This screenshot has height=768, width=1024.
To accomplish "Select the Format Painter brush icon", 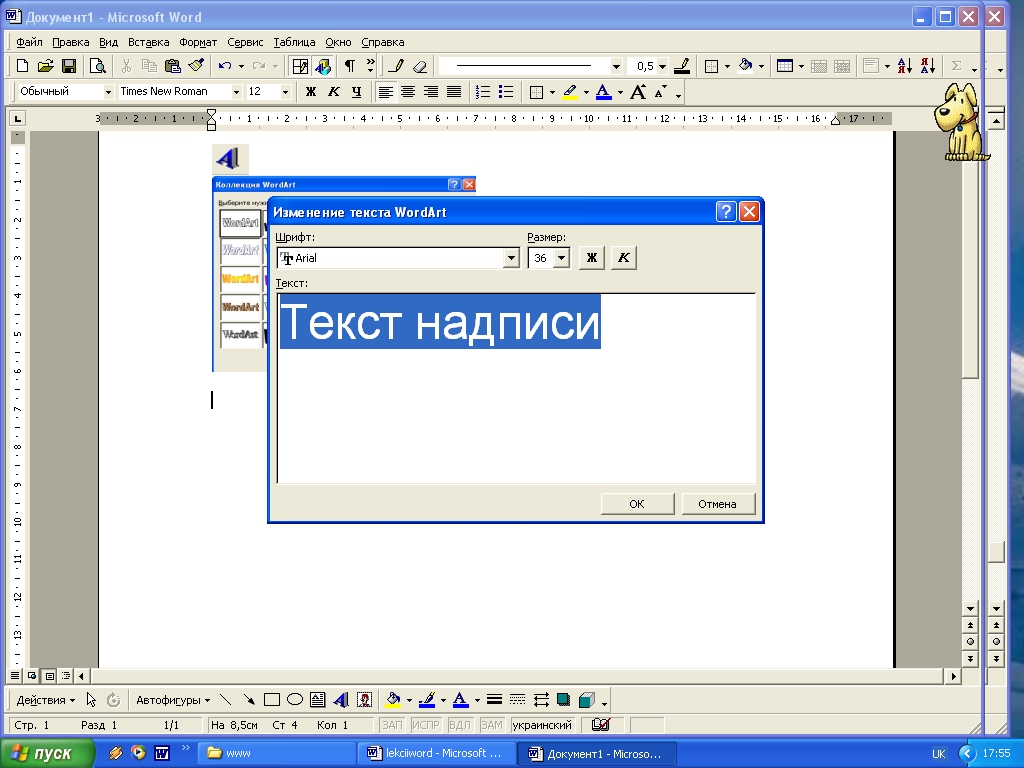I will coord(196,66).
